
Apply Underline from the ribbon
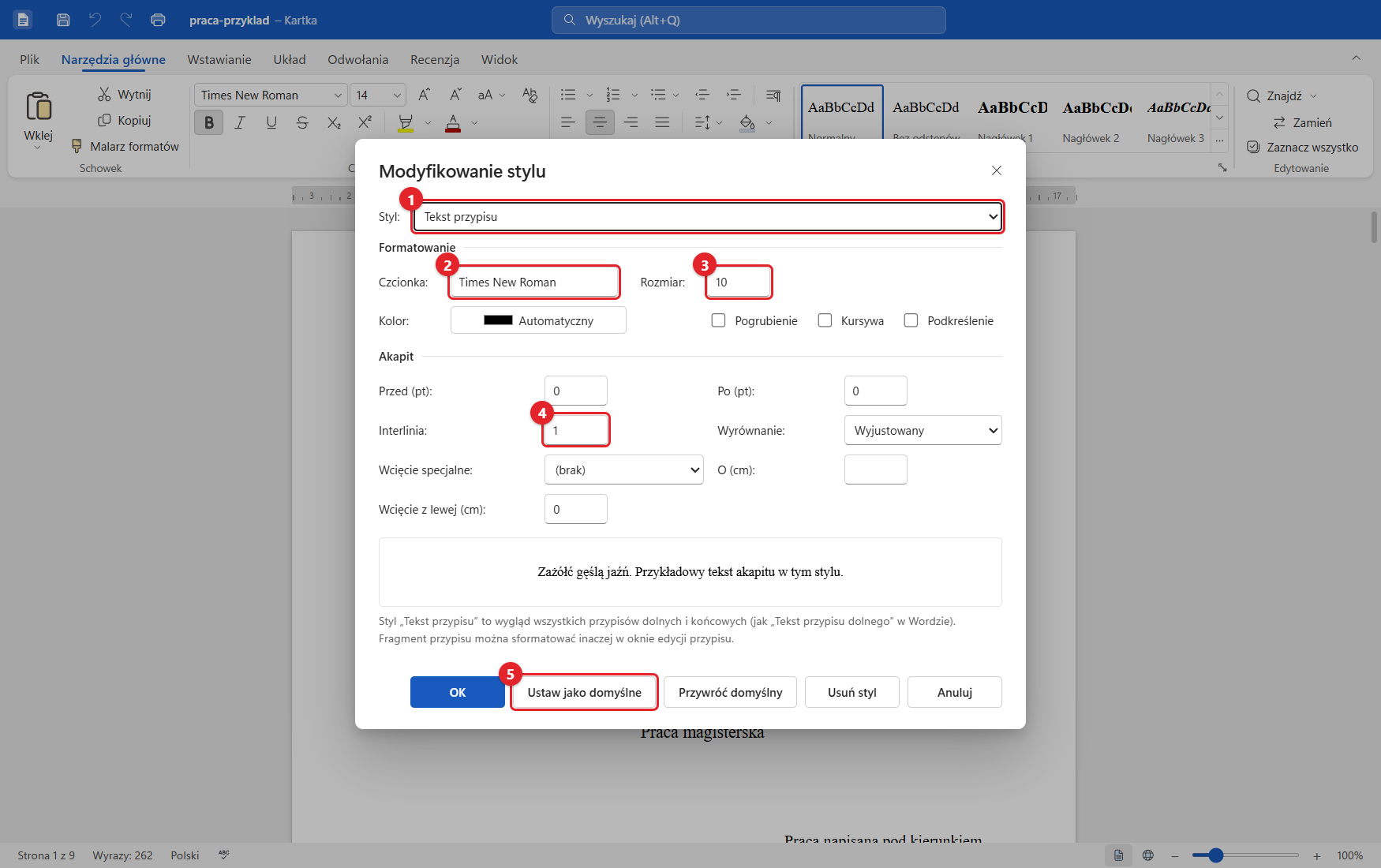[271, 122]
